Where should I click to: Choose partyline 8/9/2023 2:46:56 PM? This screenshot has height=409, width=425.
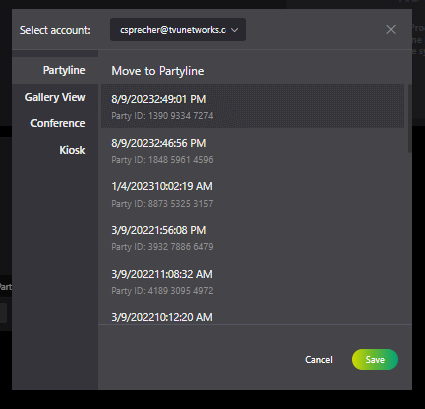(252, 150)
